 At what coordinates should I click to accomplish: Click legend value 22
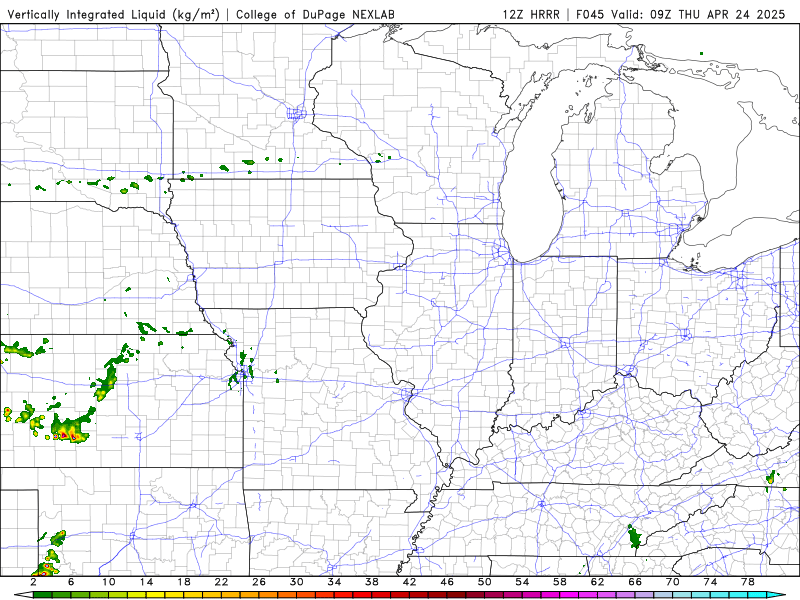coord(221,582)
